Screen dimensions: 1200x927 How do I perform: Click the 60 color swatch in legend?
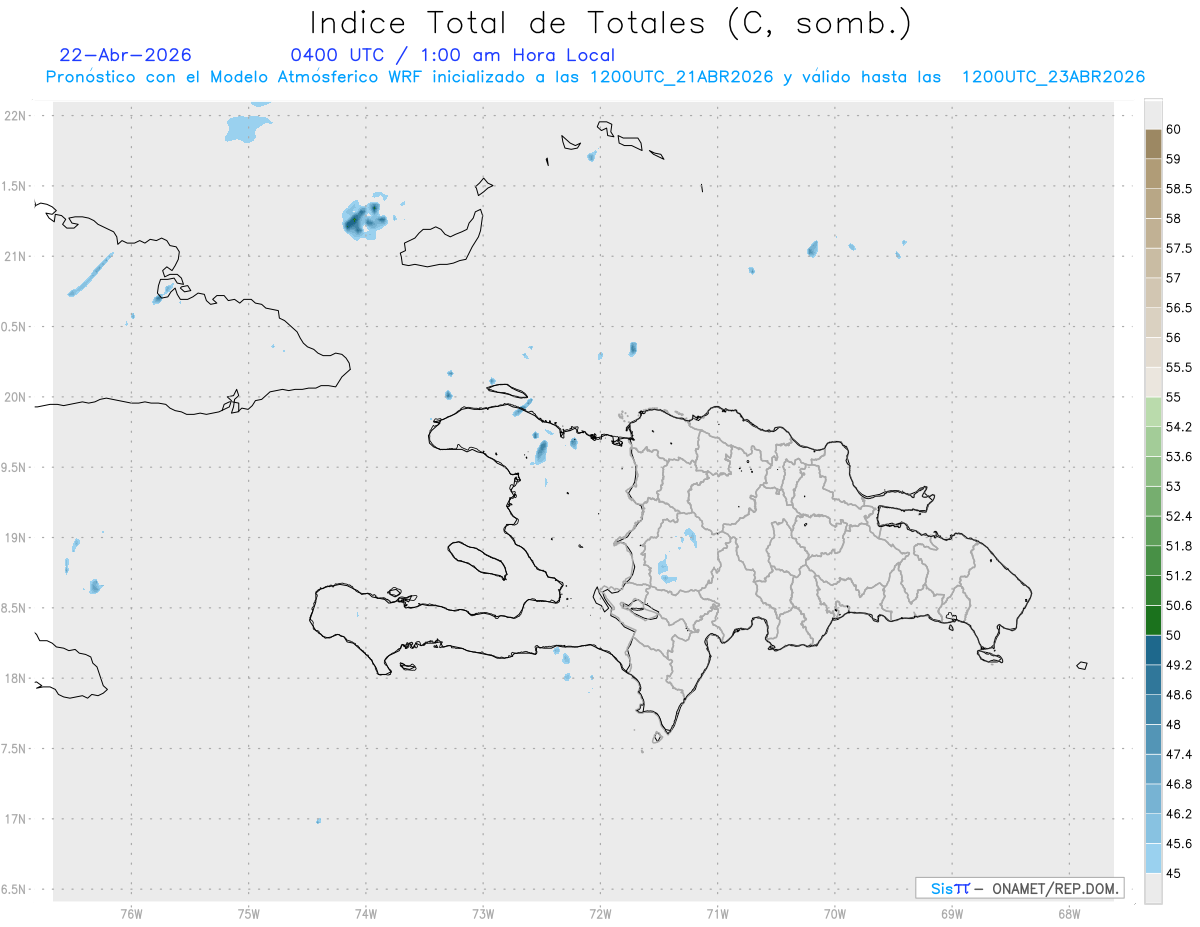point(1153,114)
